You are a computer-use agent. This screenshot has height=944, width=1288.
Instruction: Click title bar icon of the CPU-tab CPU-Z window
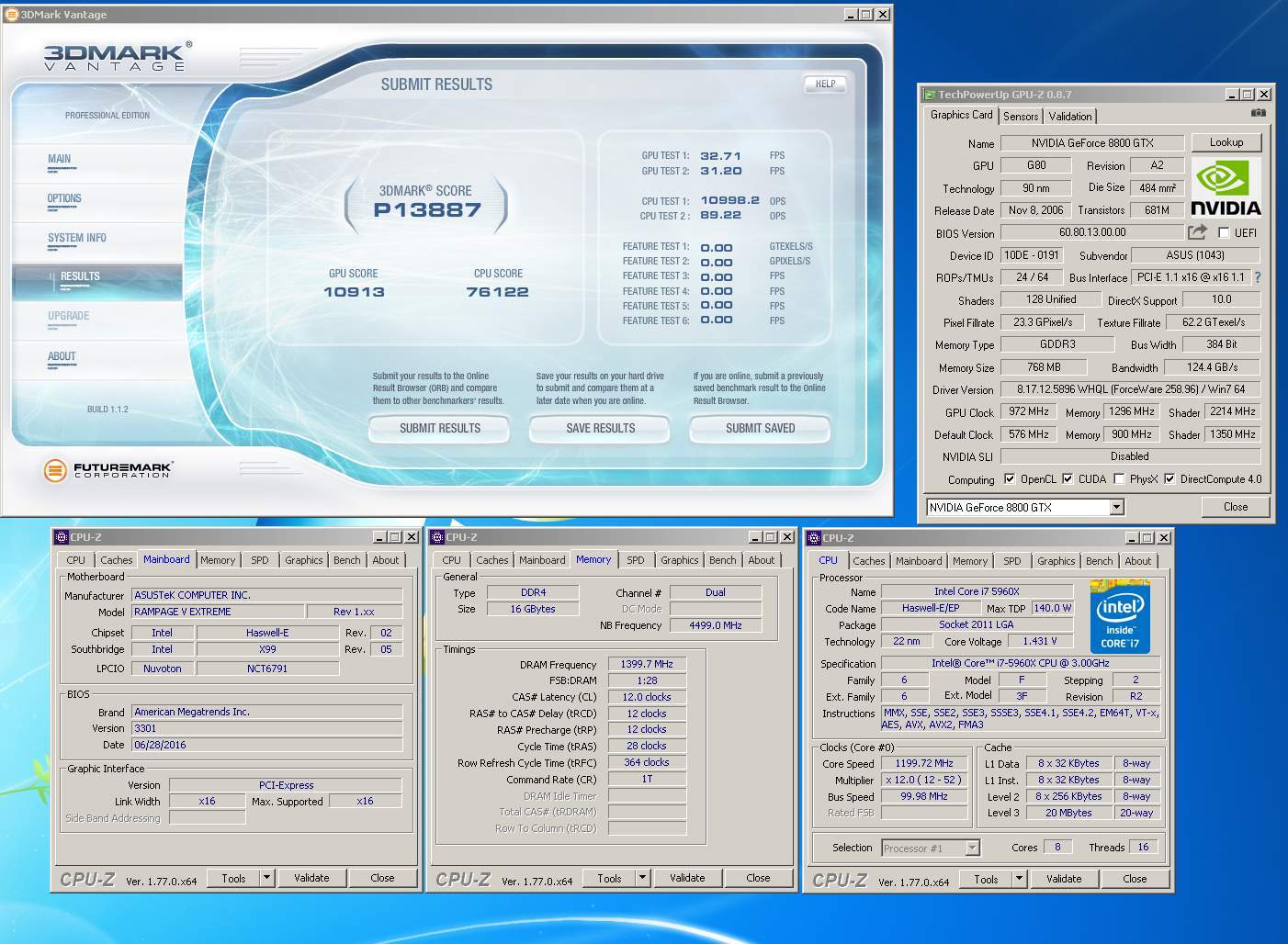click(x=814, y=538)
